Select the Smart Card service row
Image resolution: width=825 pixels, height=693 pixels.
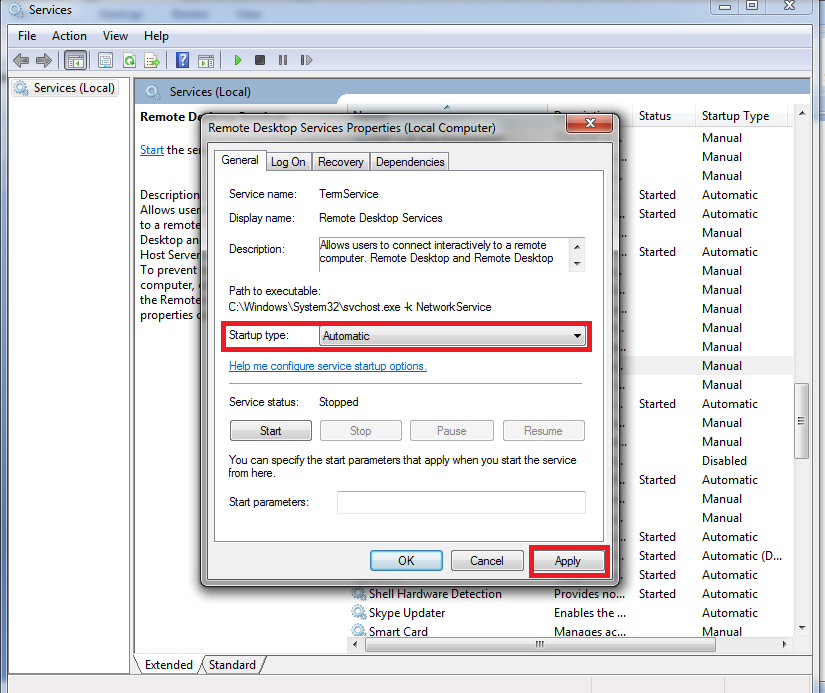click(x=570, y=631)
